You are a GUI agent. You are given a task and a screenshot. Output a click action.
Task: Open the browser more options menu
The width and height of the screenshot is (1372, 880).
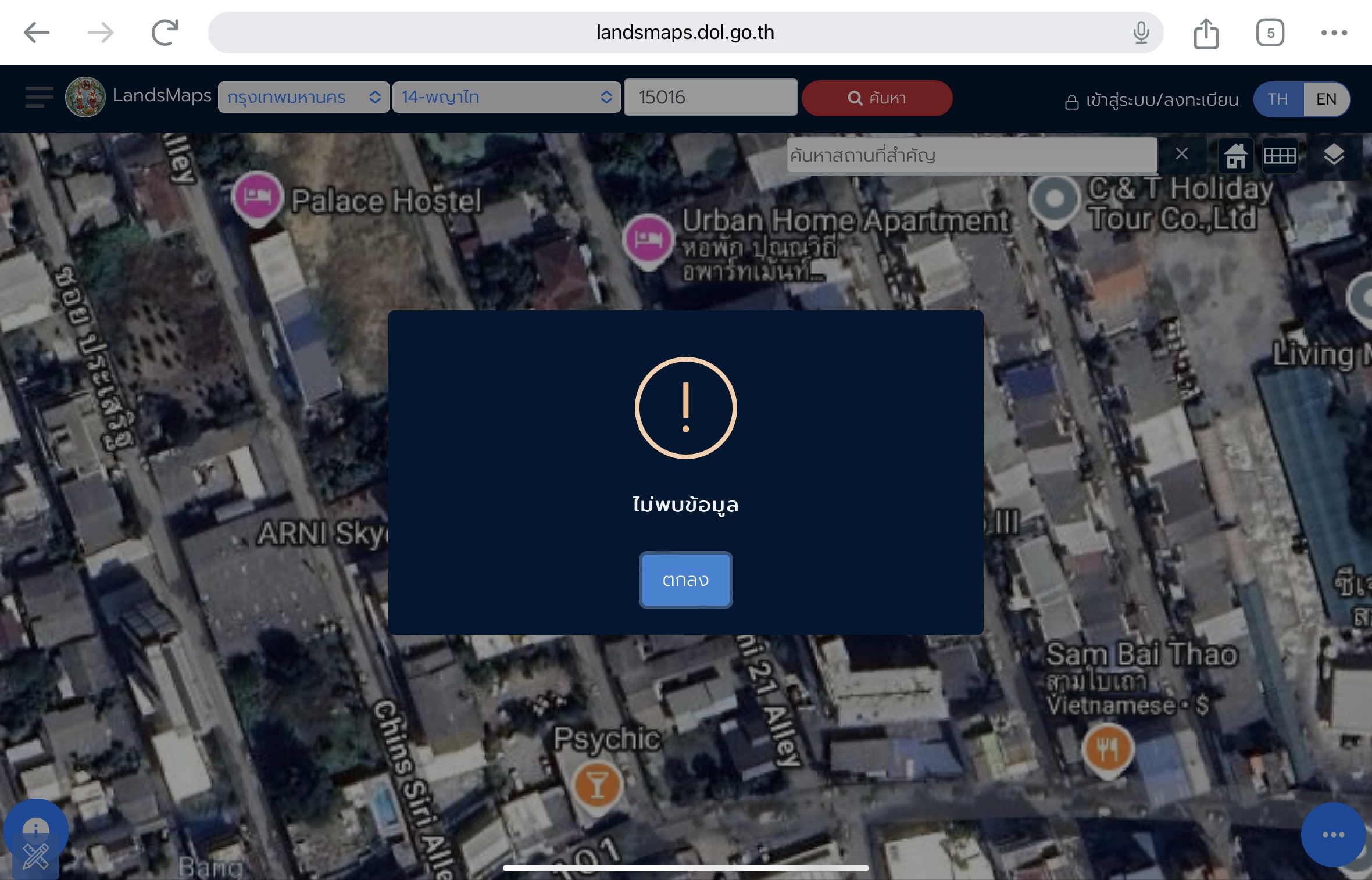pyautogui.click(x=1334, y=33)
